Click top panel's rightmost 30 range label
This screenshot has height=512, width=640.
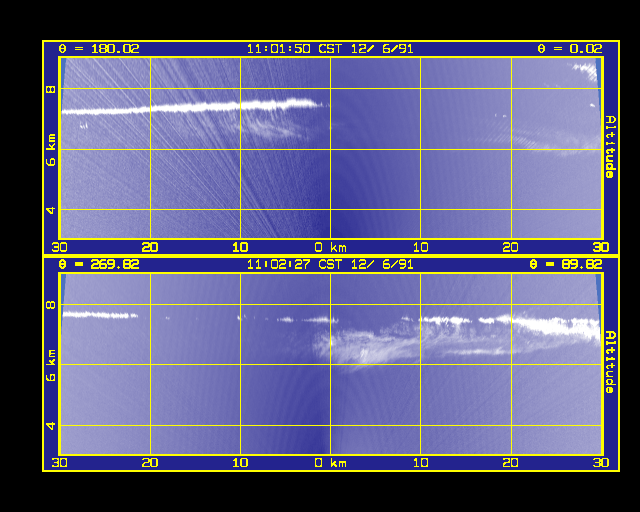click(601, 247)
